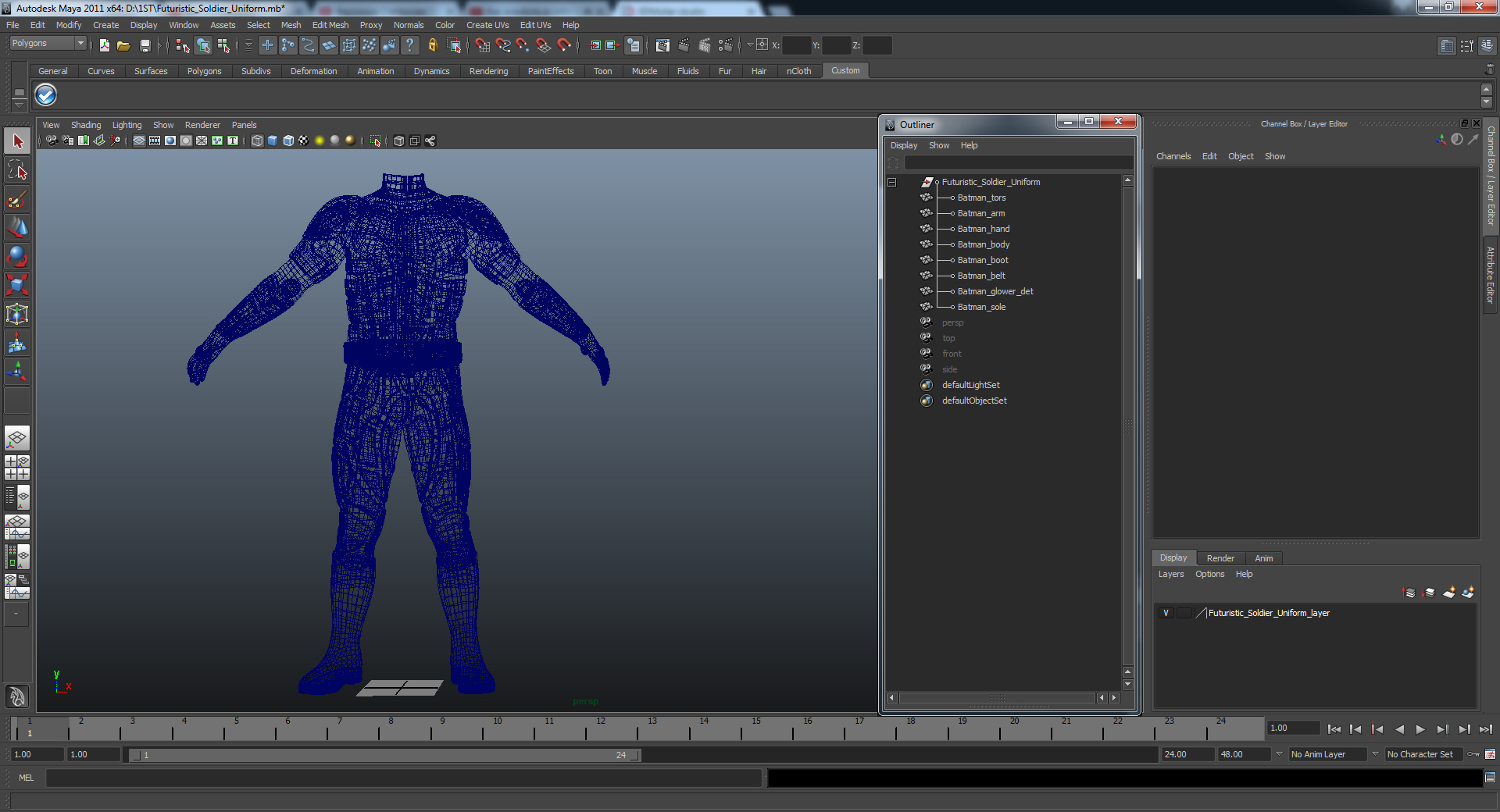Toggle isolate select in viewport toolbar
This screenshot has width=1500, height=812.
[x=375, y=141]
